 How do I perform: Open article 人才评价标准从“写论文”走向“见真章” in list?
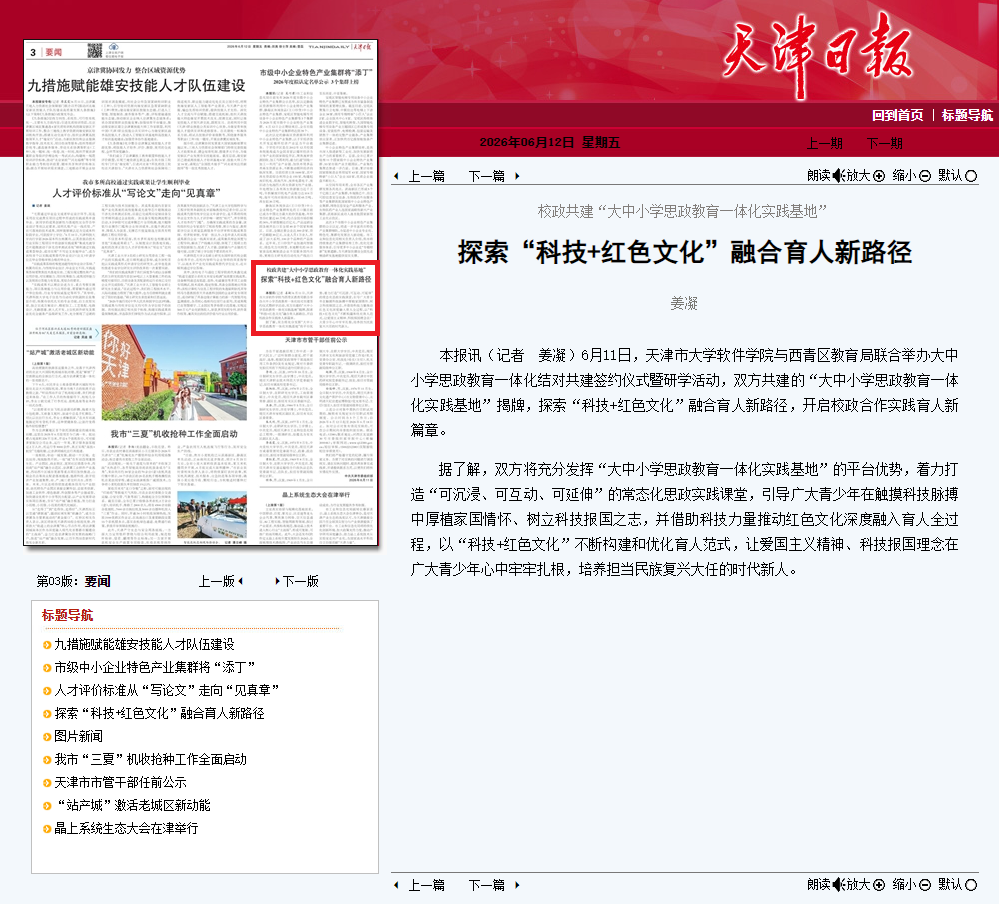(166, 690)
